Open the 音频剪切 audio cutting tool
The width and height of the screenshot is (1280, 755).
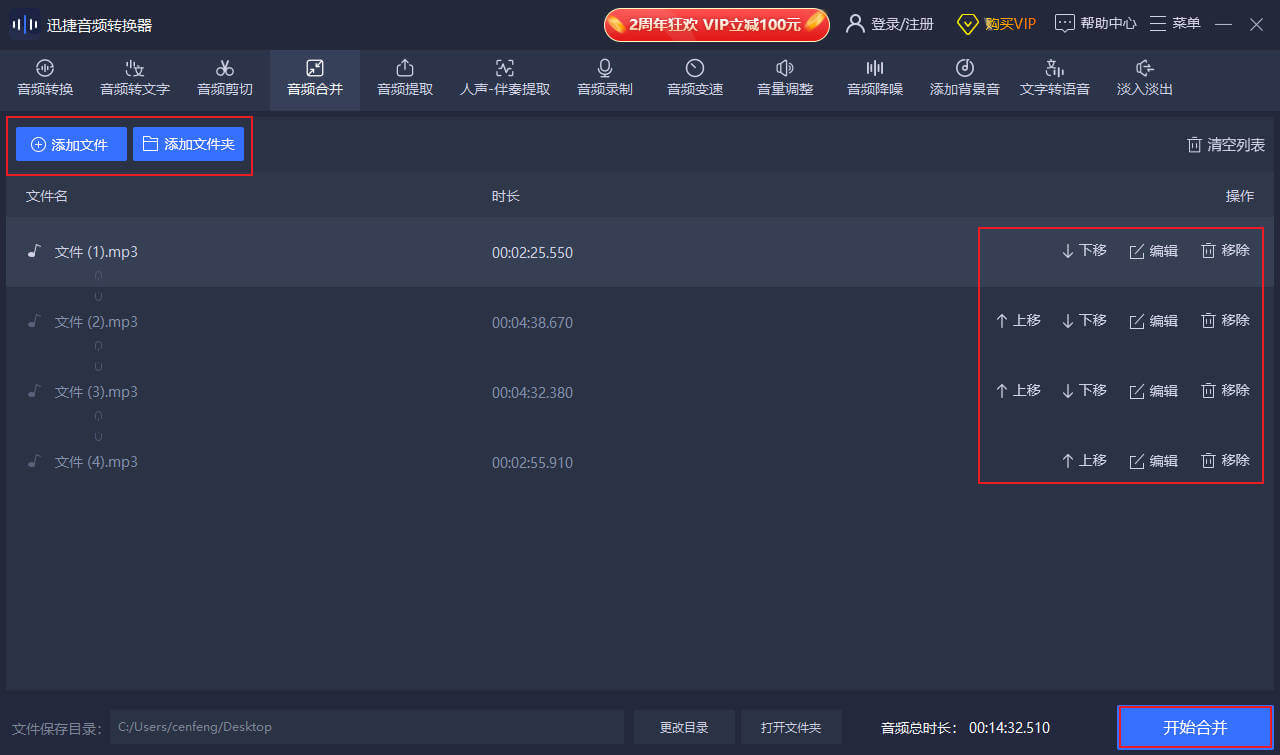[x=225, y=79]
